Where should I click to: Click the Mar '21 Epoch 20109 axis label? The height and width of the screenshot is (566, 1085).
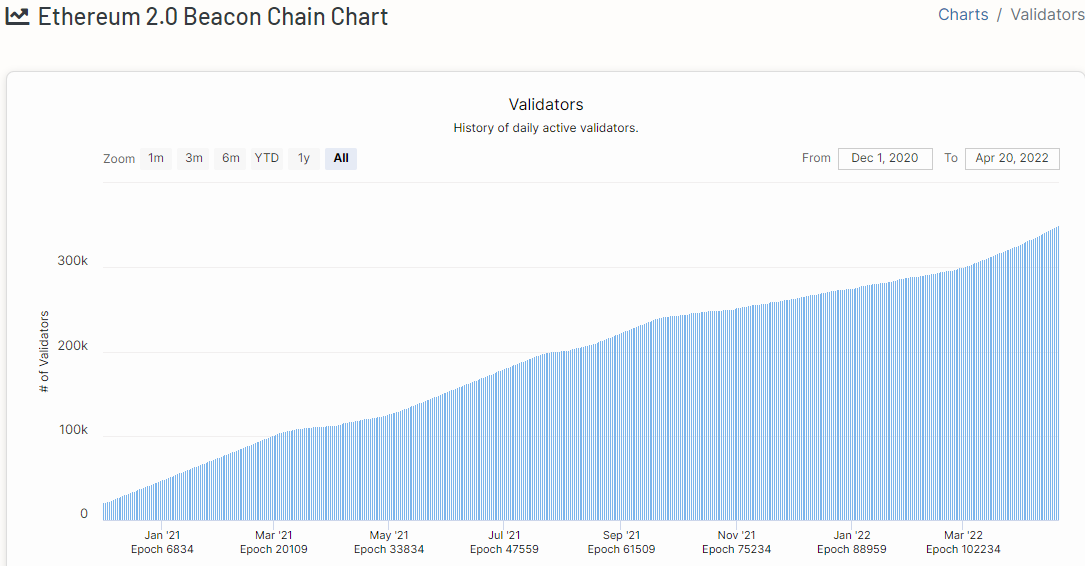[x=273, y=542]
